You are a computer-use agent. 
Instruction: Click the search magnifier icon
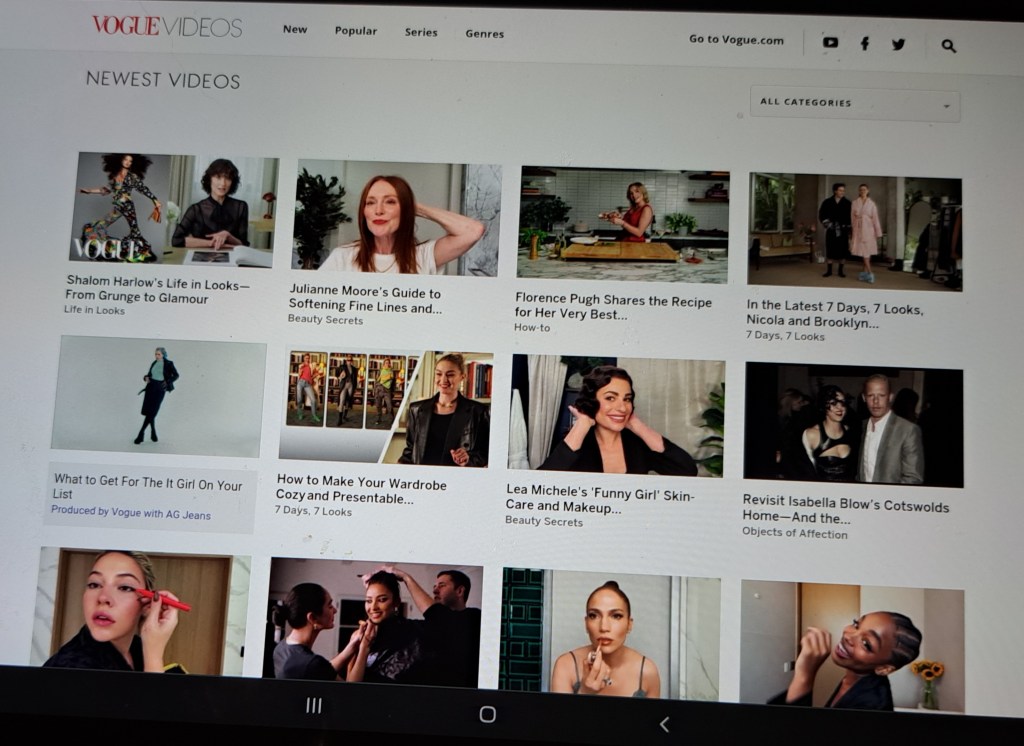point(948,45)
